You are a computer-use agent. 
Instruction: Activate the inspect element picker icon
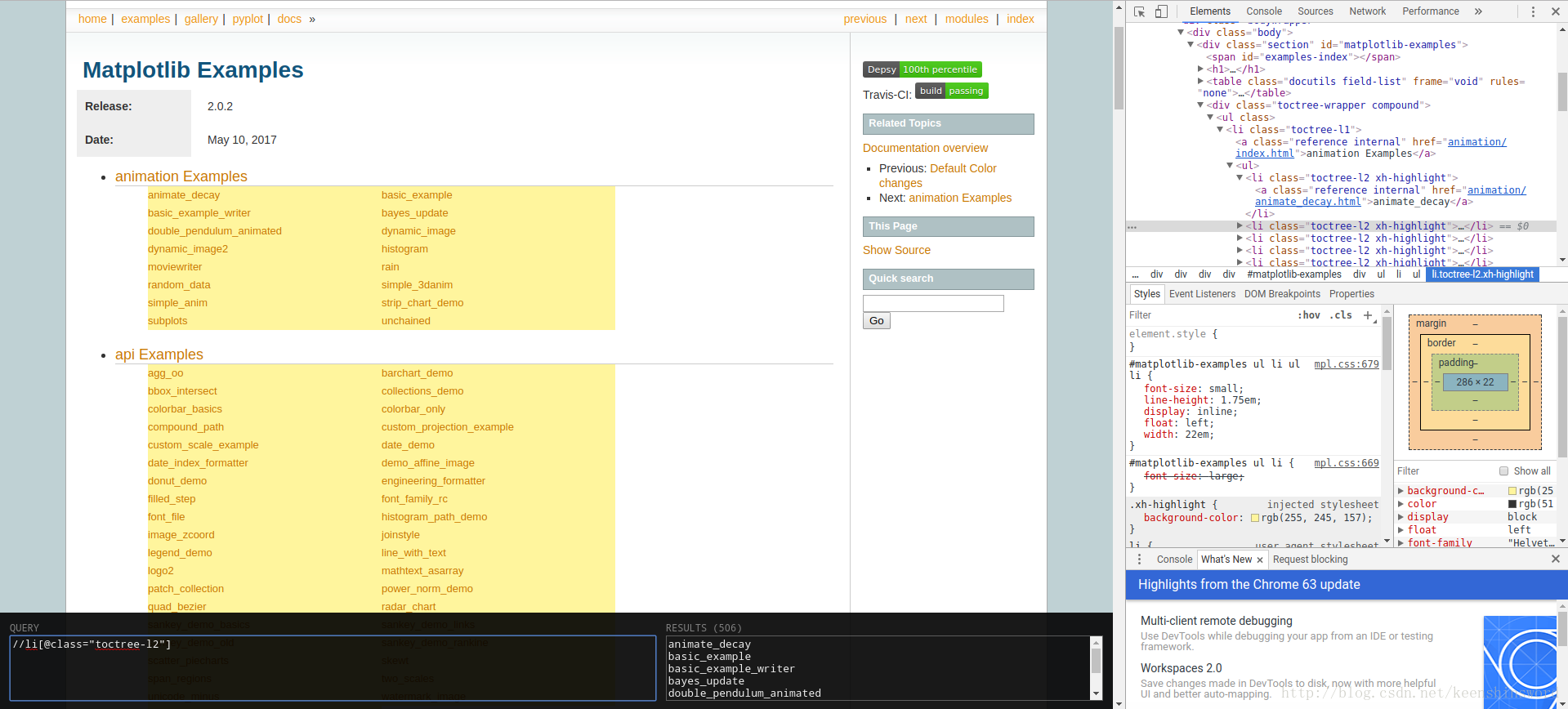pyautogui.click(x=1139, y=11)
